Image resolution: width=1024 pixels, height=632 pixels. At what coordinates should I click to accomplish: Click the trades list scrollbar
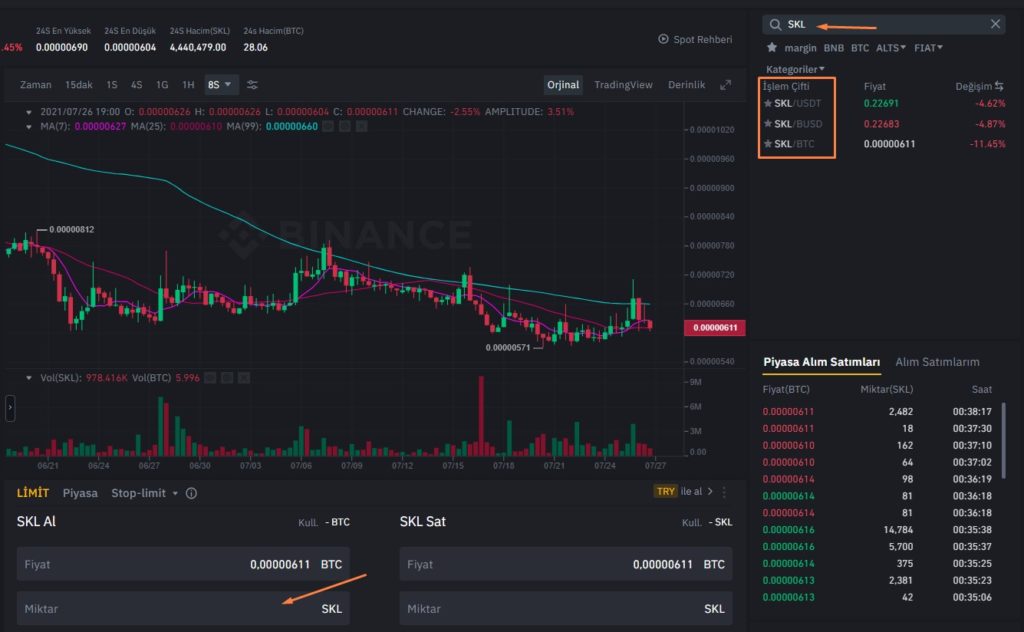tap(1003, 441)
